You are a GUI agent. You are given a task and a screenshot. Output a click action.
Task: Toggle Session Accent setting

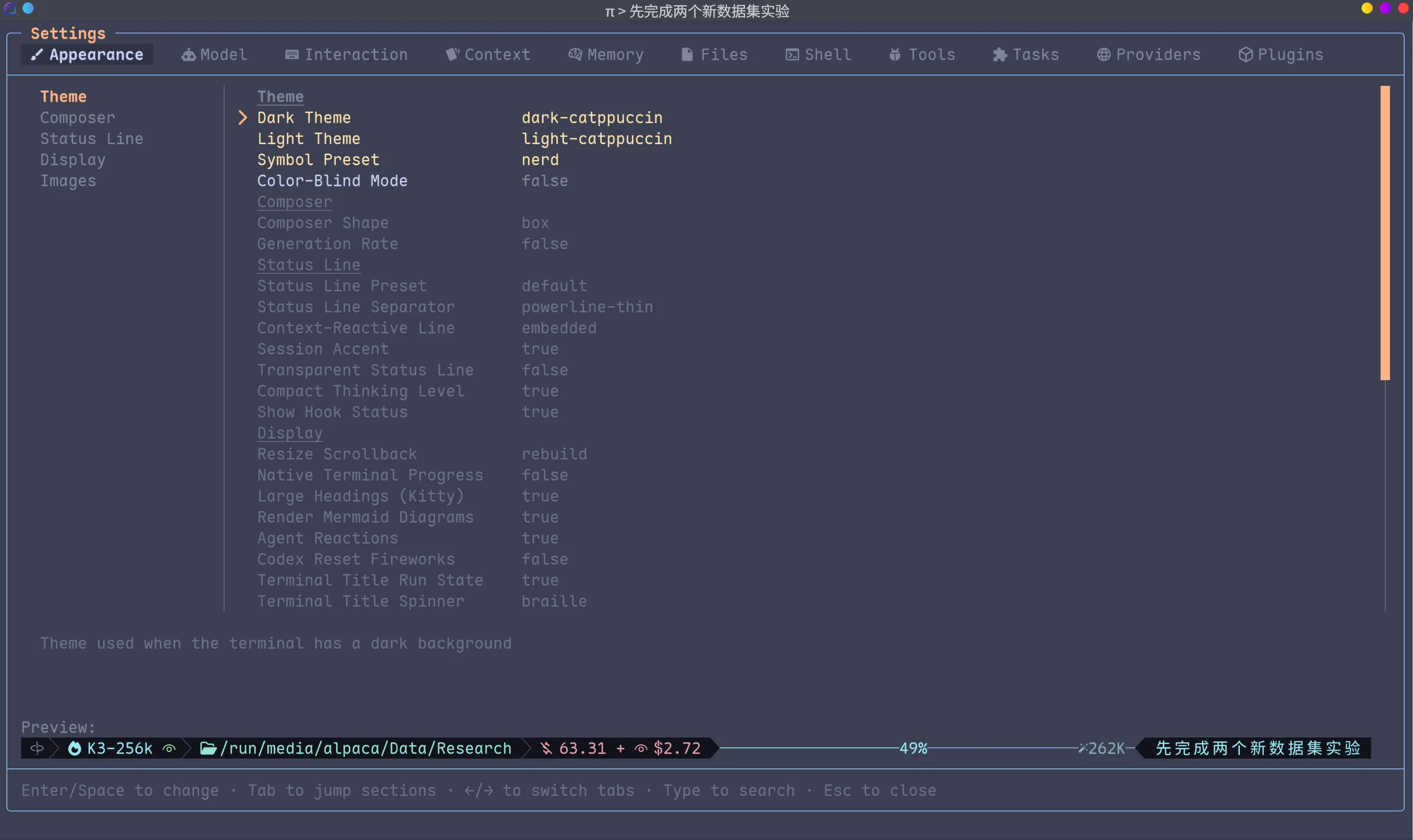coord(408,349)
